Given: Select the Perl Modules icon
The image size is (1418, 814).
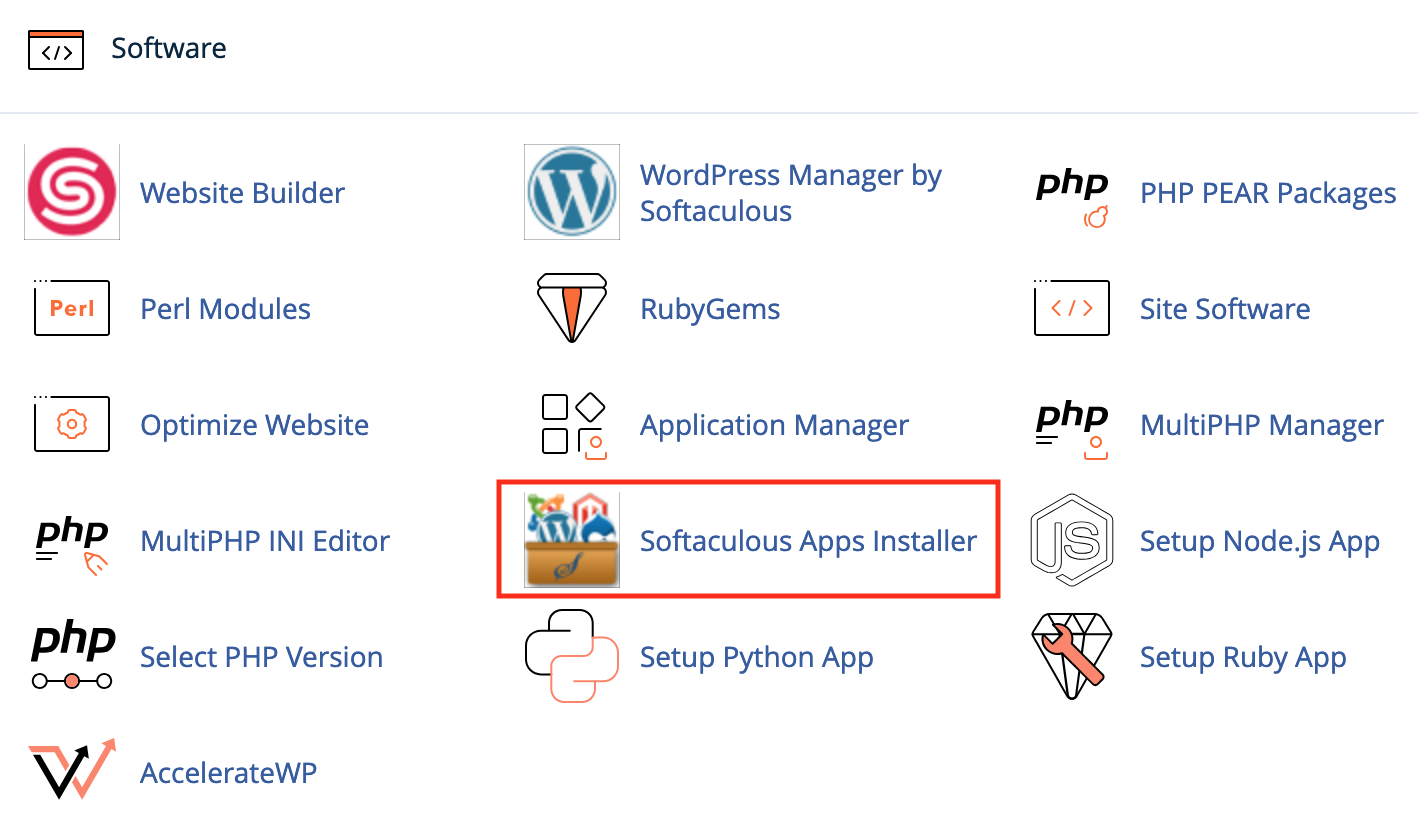Looking at the screenshot, I should (72, 308).
